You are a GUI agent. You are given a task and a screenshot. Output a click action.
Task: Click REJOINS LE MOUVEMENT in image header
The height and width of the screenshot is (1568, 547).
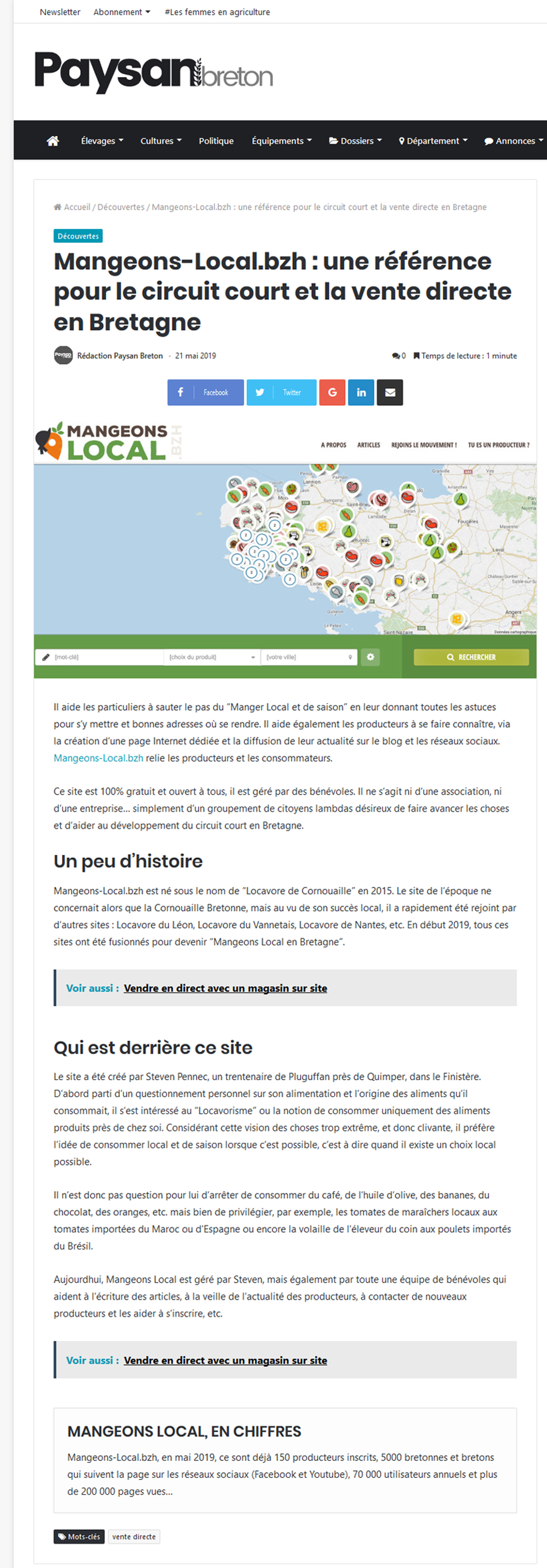424,445
